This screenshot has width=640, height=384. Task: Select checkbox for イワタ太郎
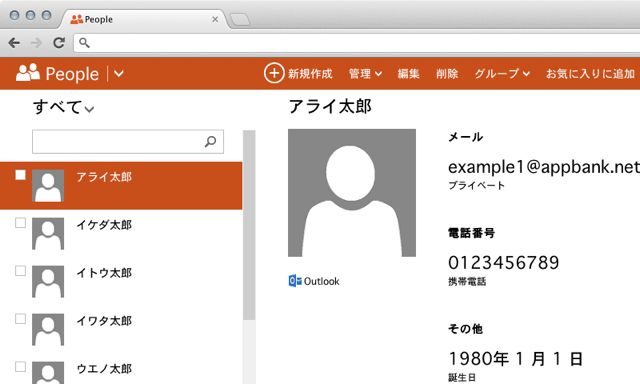[20, 318]
